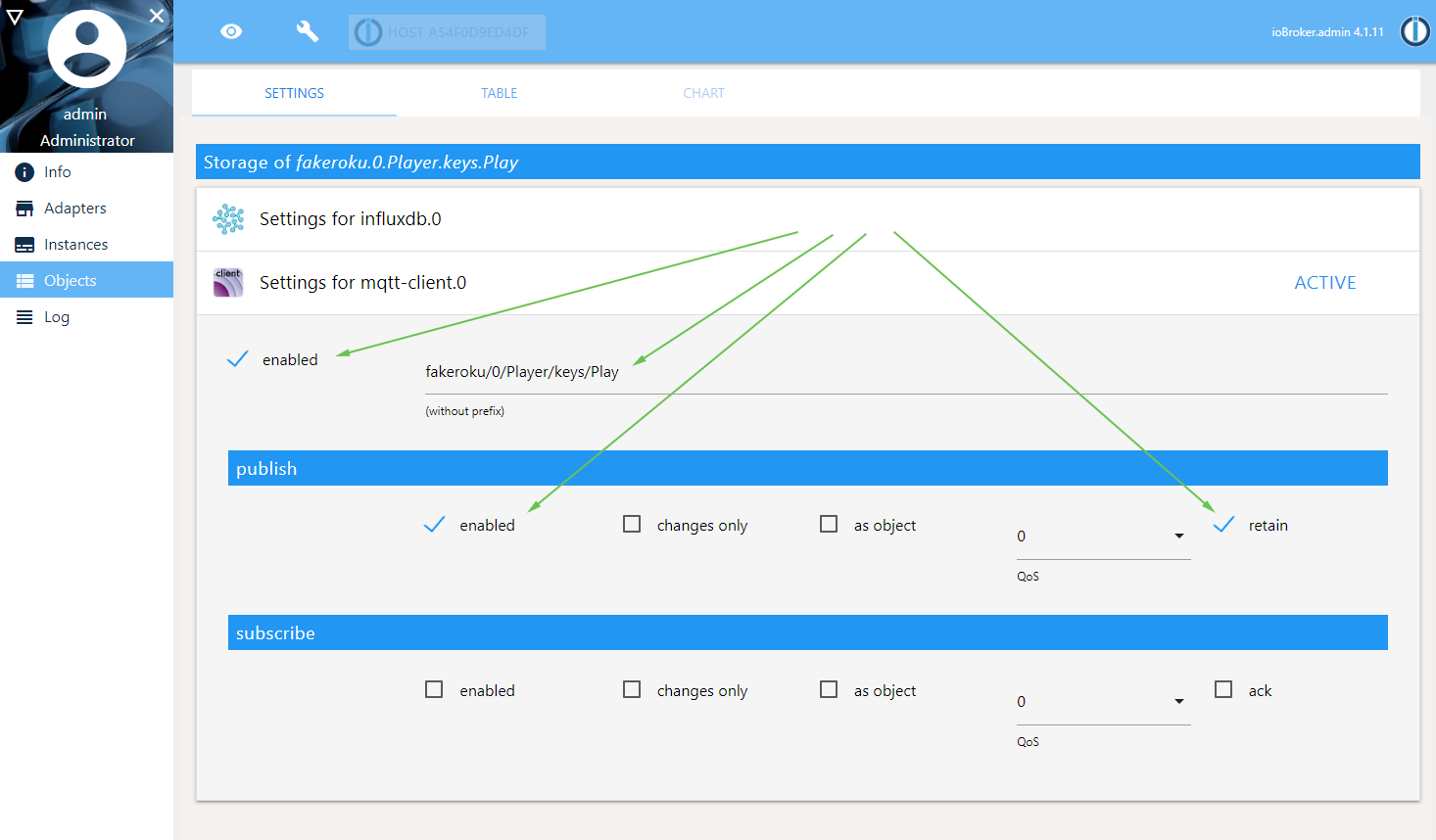Image resolution: width=1436 pixels, height=840 pixels.
Task: Click the subscribe section header
Action: 808,632
